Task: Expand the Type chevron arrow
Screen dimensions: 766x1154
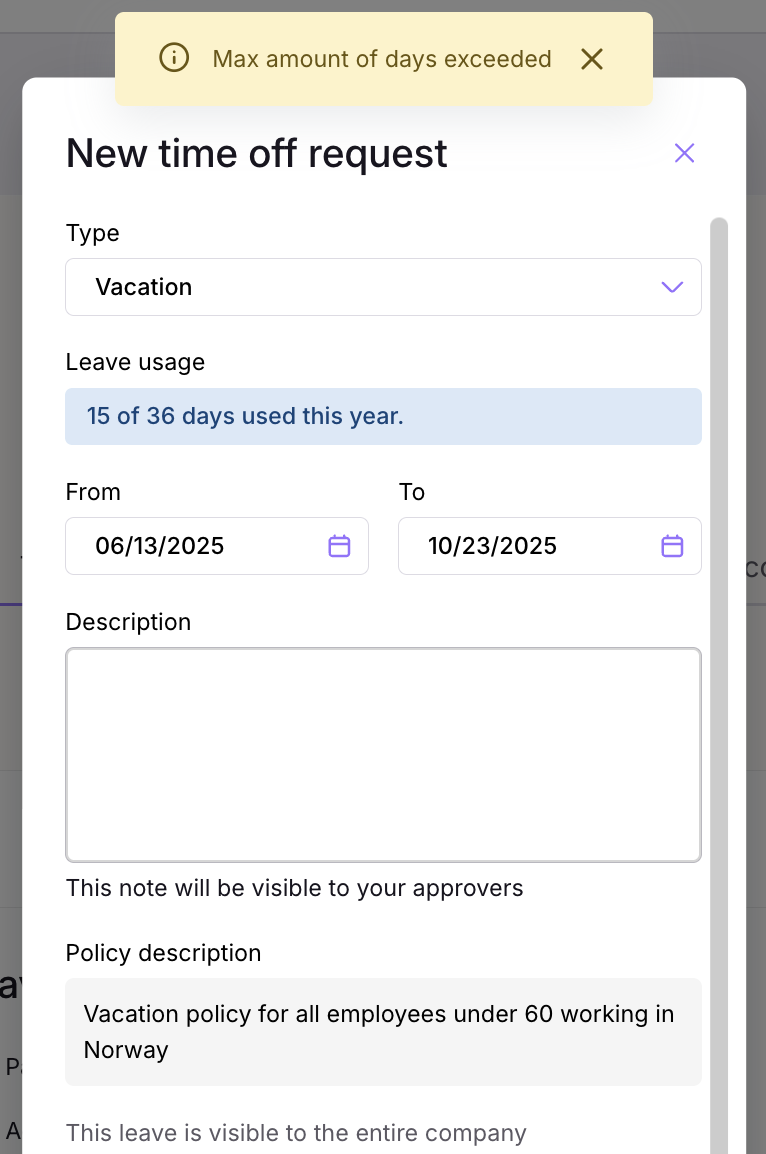Action: click(672, 287)
